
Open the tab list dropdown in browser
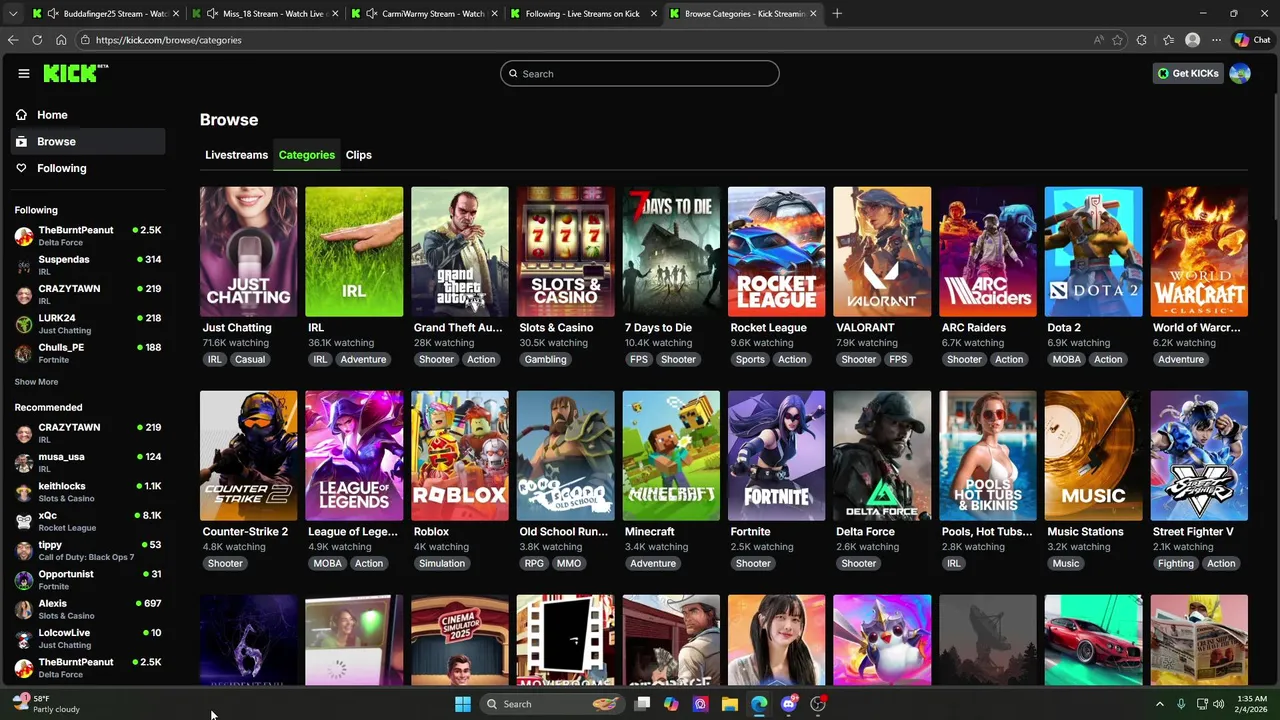[13, 14]
